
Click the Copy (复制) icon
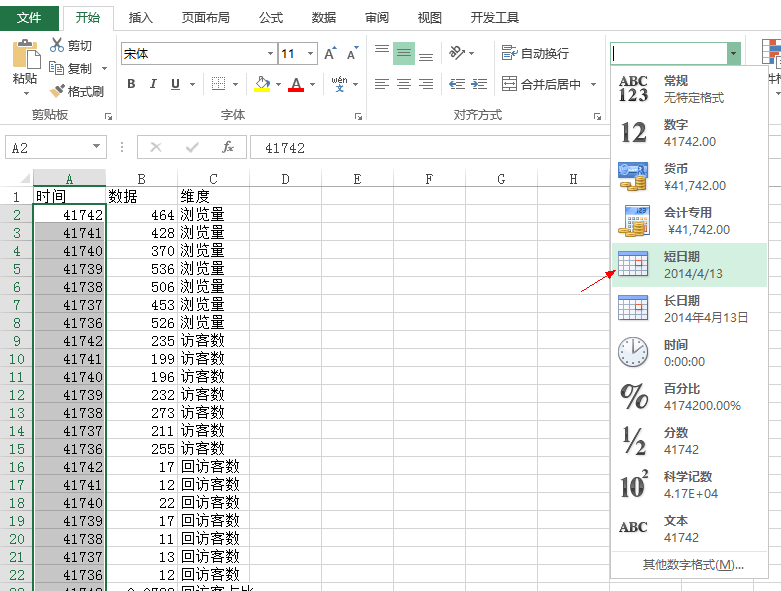[56, 68]
